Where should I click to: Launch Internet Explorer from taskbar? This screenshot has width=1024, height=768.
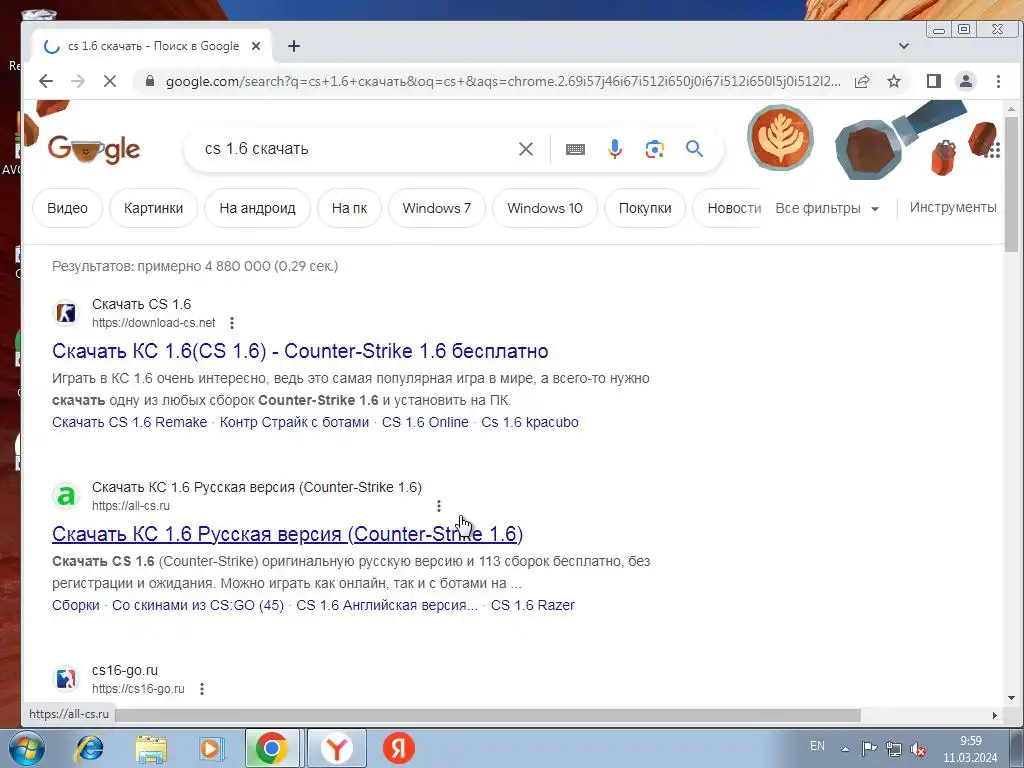click(89, 748)
